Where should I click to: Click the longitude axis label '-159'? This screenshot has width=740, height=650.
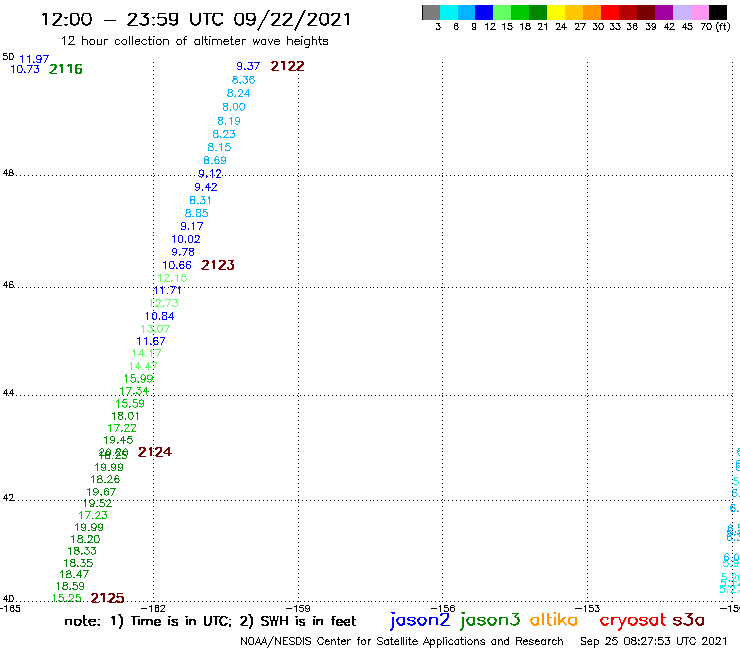pyautogui.click(x=298, y=608)
